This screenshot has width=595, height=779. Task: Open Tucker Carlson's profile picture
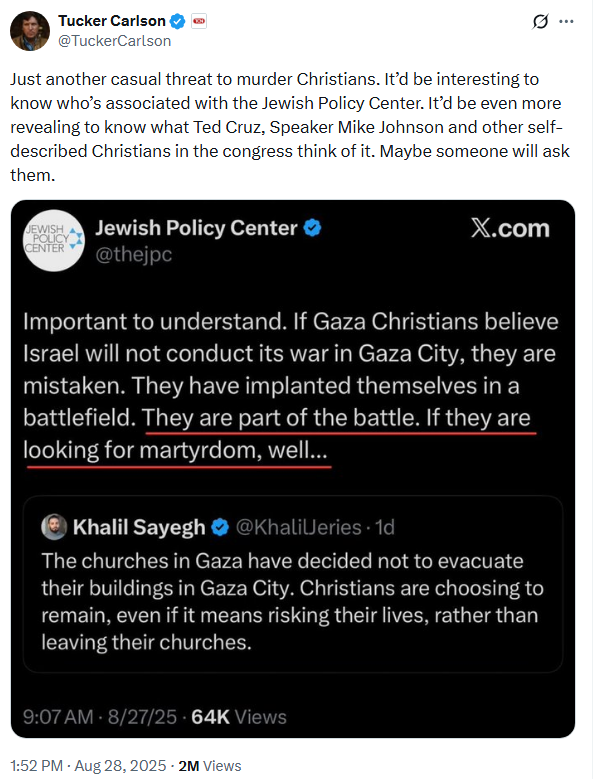click(30, 31)
